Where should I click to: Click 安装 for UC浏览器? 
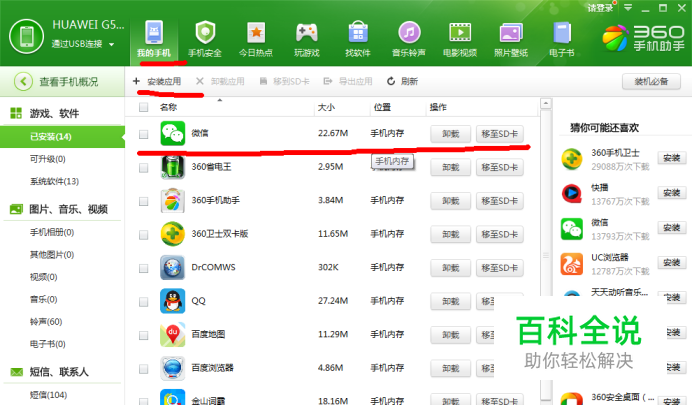[x=671, y=262]
